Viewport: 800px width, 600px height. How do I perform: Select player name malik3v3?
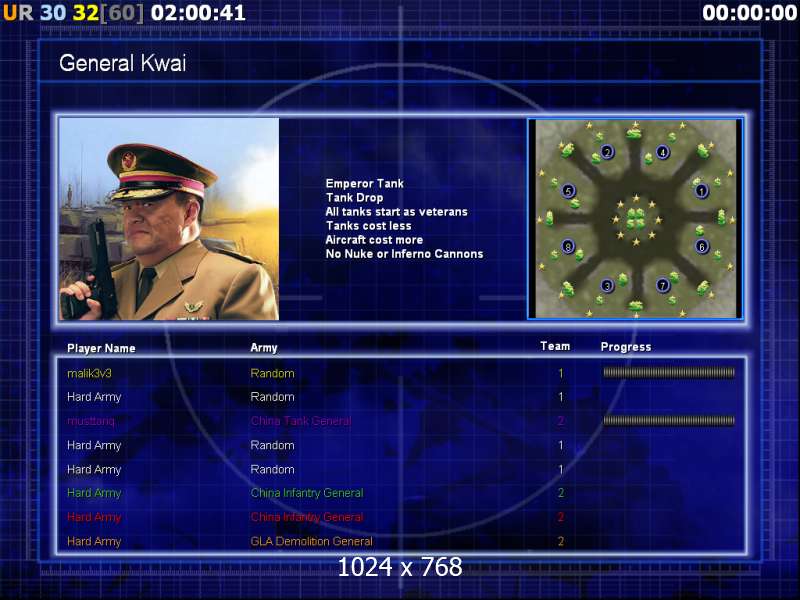(89, 373)
